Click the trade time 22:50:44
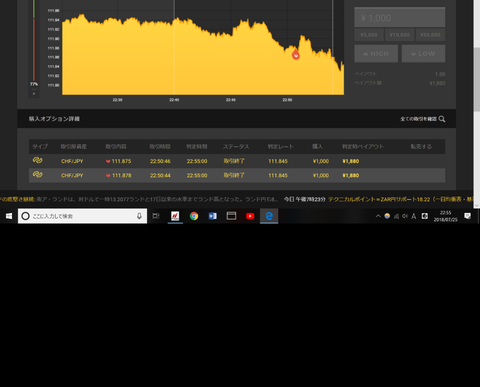480x387 pixels. coord(160,175)
